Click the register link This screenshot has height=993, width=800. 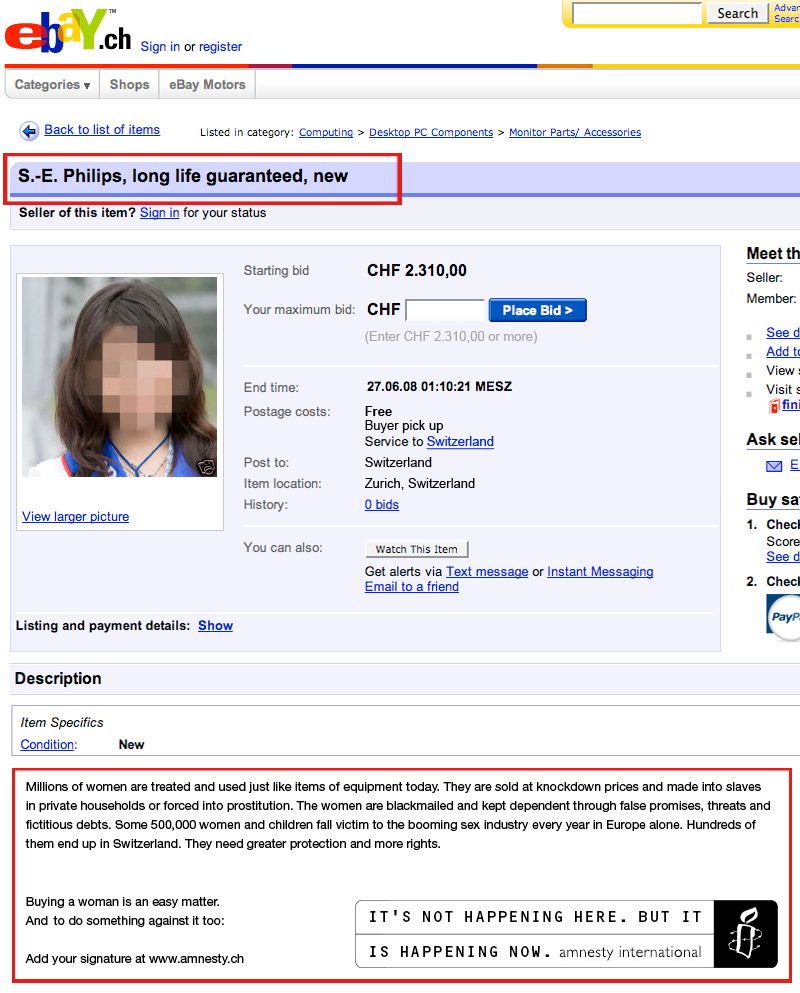(220, 46)
